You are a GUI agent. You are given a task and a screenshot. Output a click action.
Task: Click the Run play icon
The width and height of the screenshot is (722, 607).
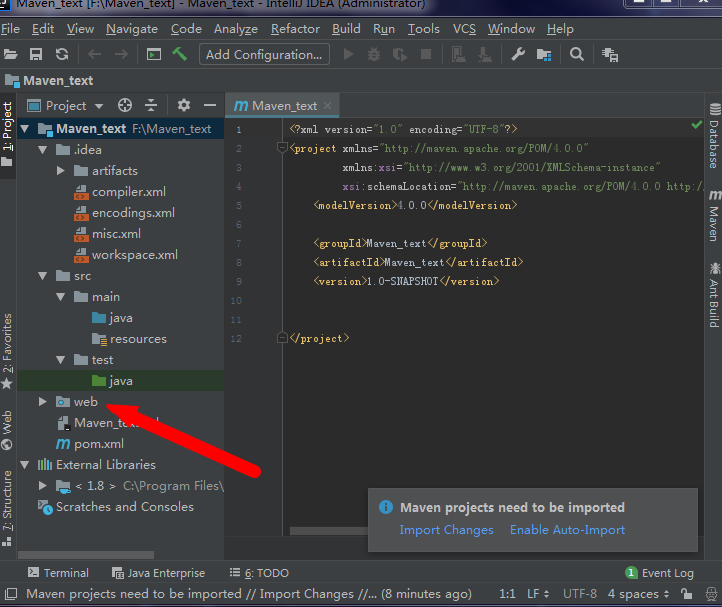pos(349,54)
